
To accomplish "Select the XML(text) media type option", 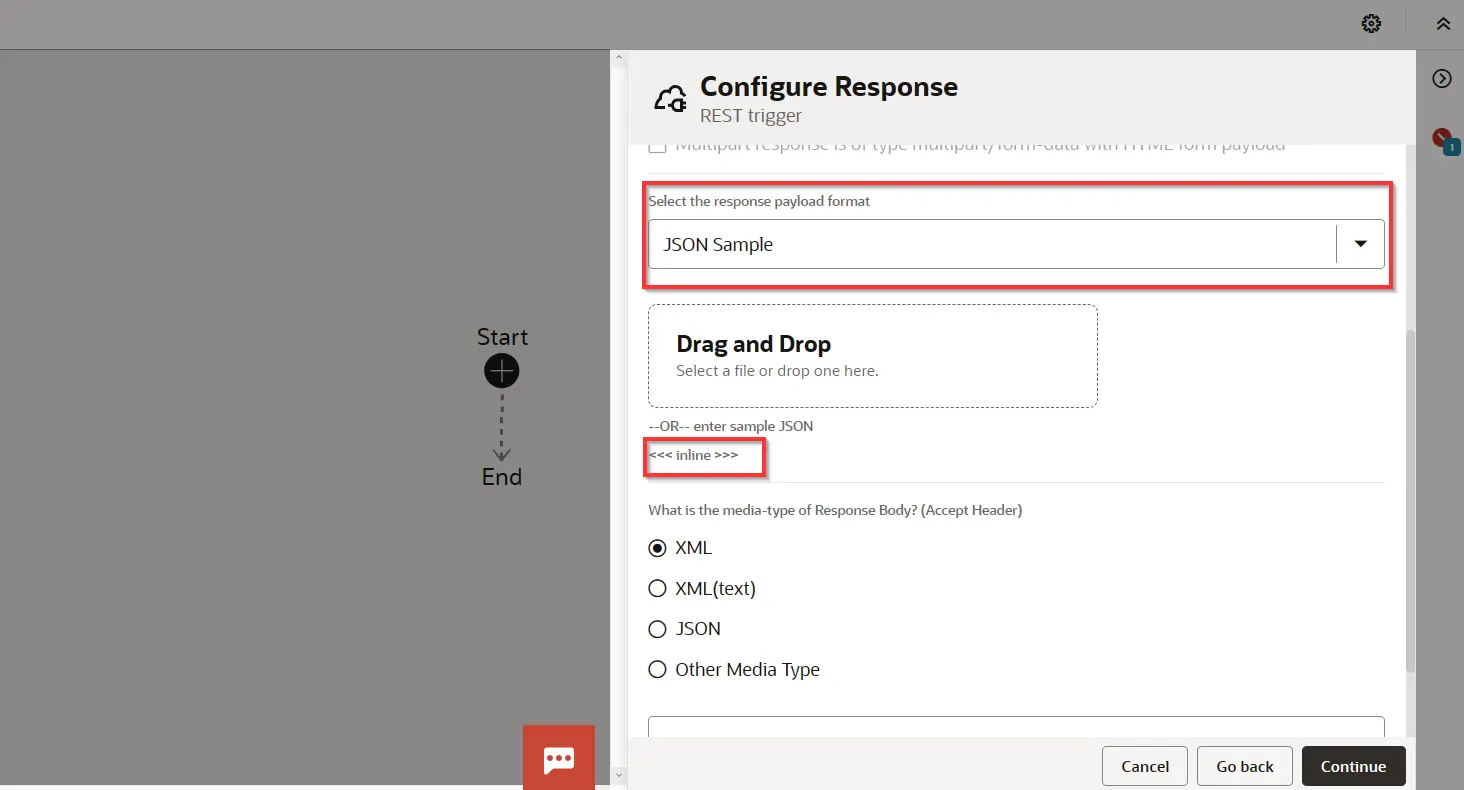I will pos(657,589).
